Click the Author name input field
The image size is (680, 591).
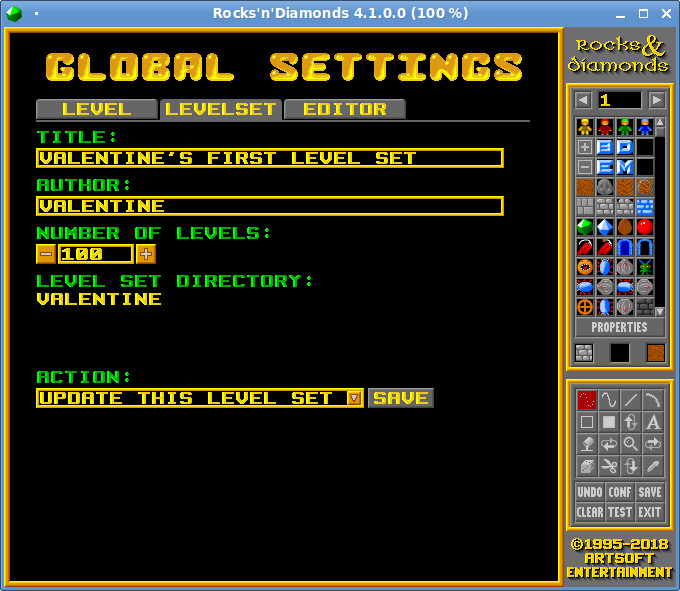(269, 206)
